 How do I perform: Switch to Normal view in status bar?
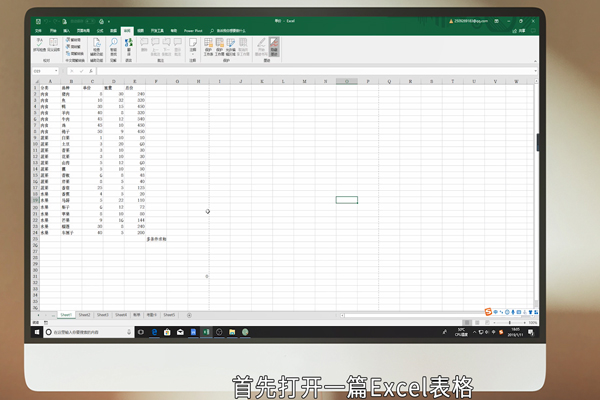466,323
